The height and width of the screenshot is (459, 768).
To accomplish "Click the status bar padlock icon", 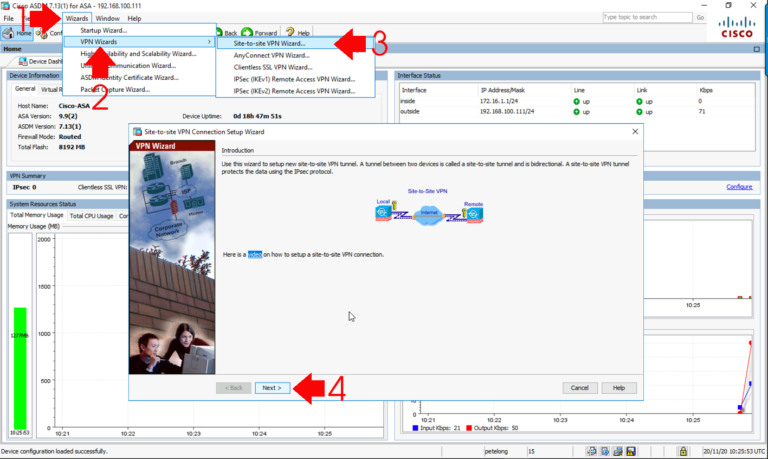I will tap(683, 451).
